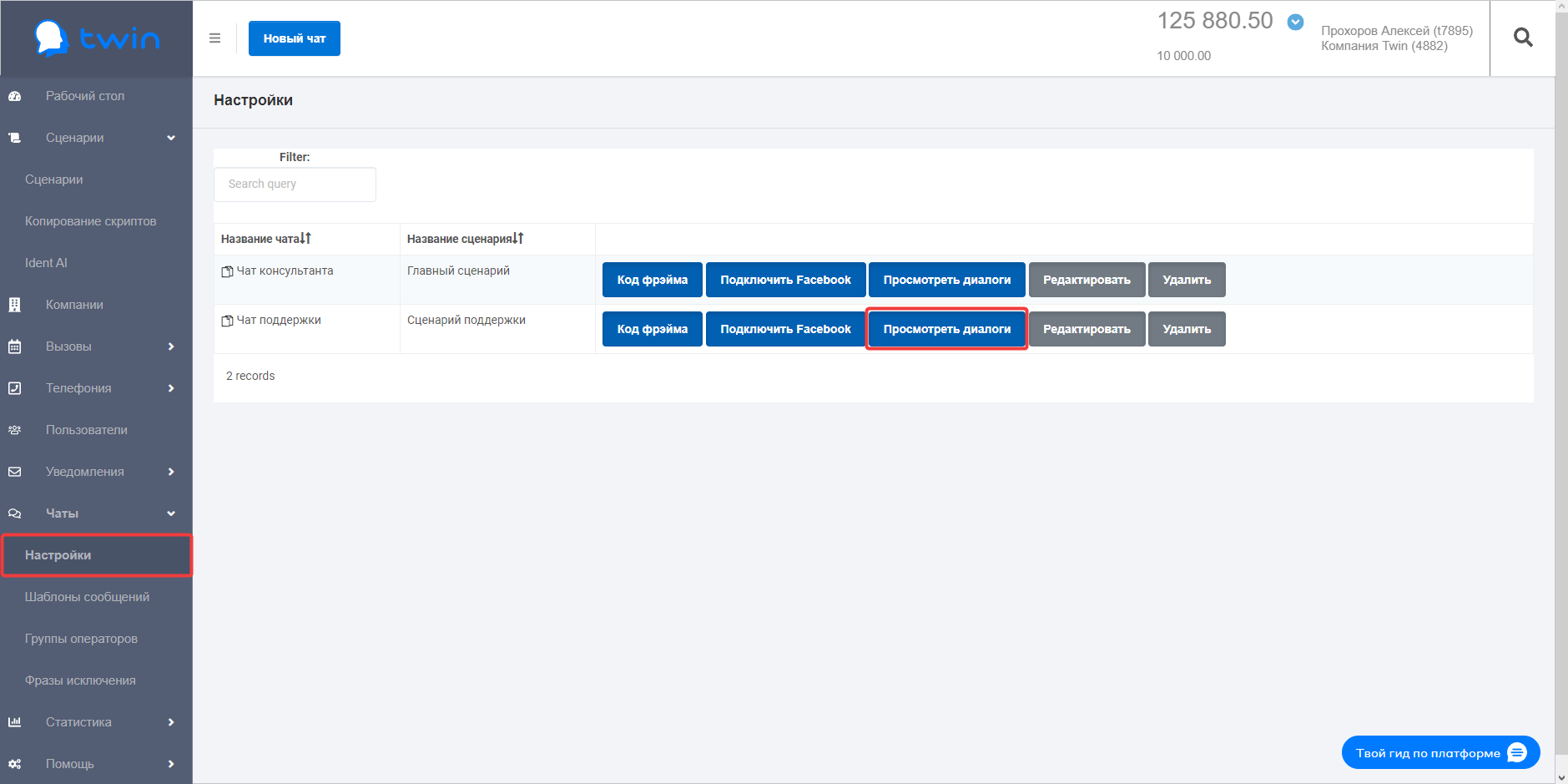Expand the Статистика submenu arrow
This screenshot has width=1568, height=784.
pyautogui.click(x=171, y=722)
